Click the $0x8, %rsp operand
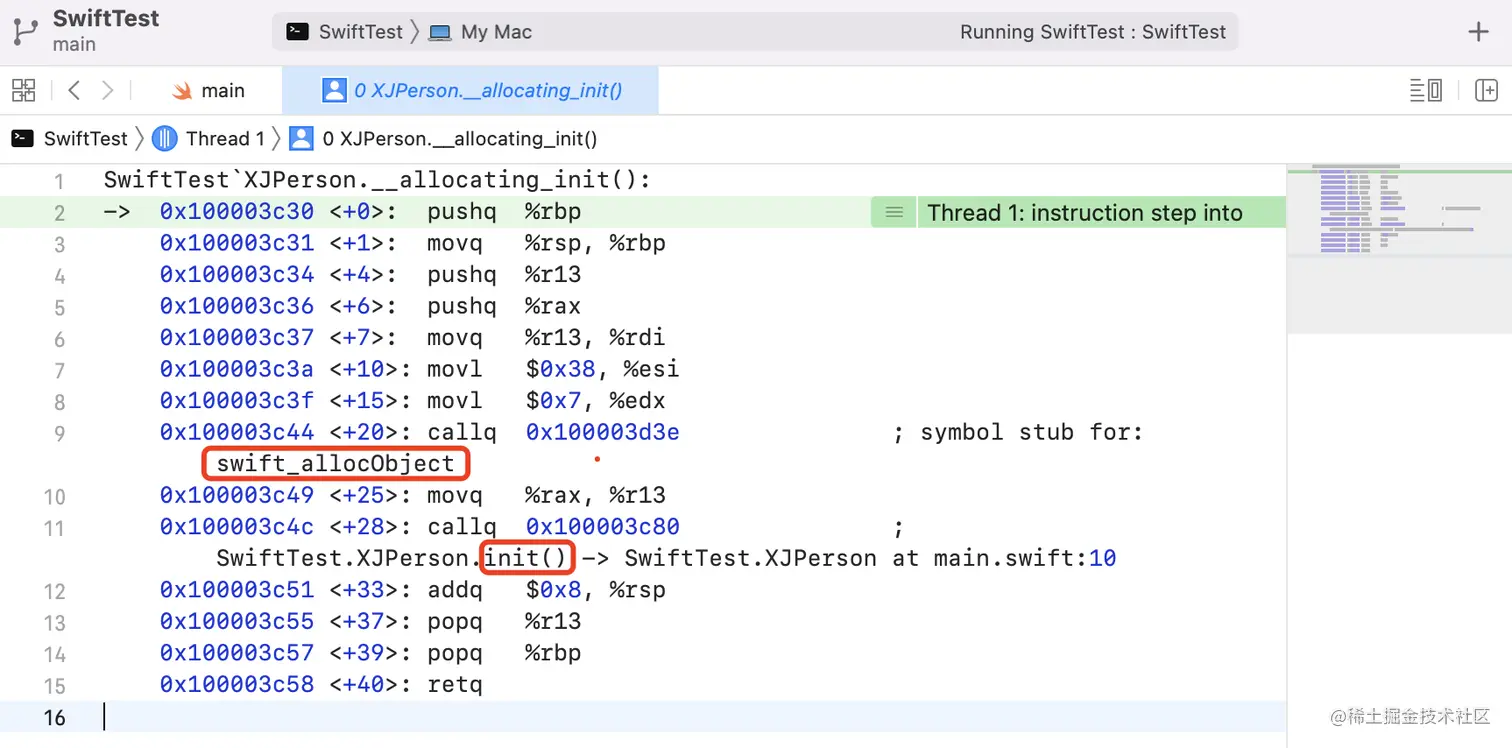This screenshot has width=1512, height=748. click(596, 590)
